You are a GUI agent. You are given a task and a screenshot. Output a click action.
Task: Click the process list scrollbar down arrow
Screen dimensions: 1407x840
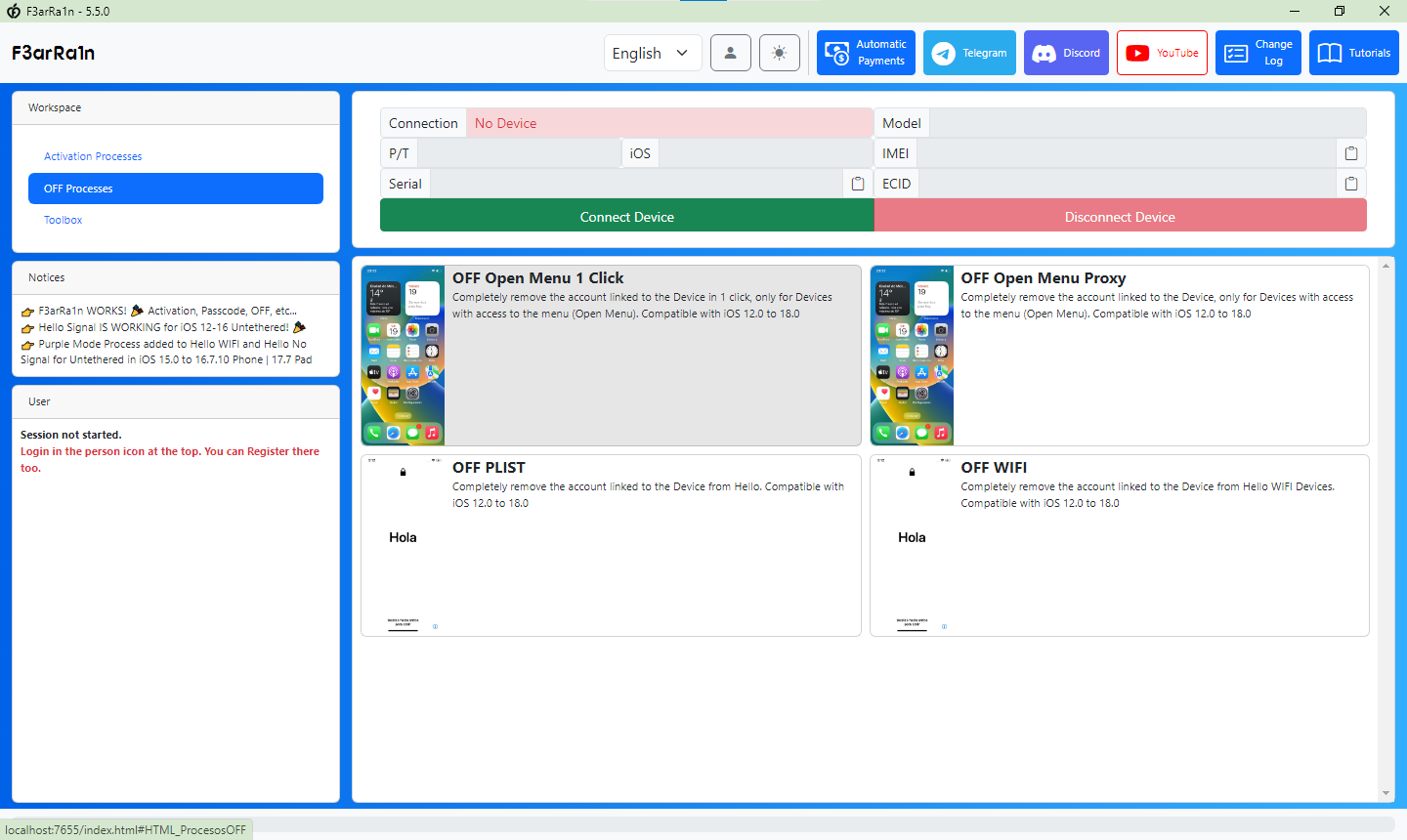1386,793
